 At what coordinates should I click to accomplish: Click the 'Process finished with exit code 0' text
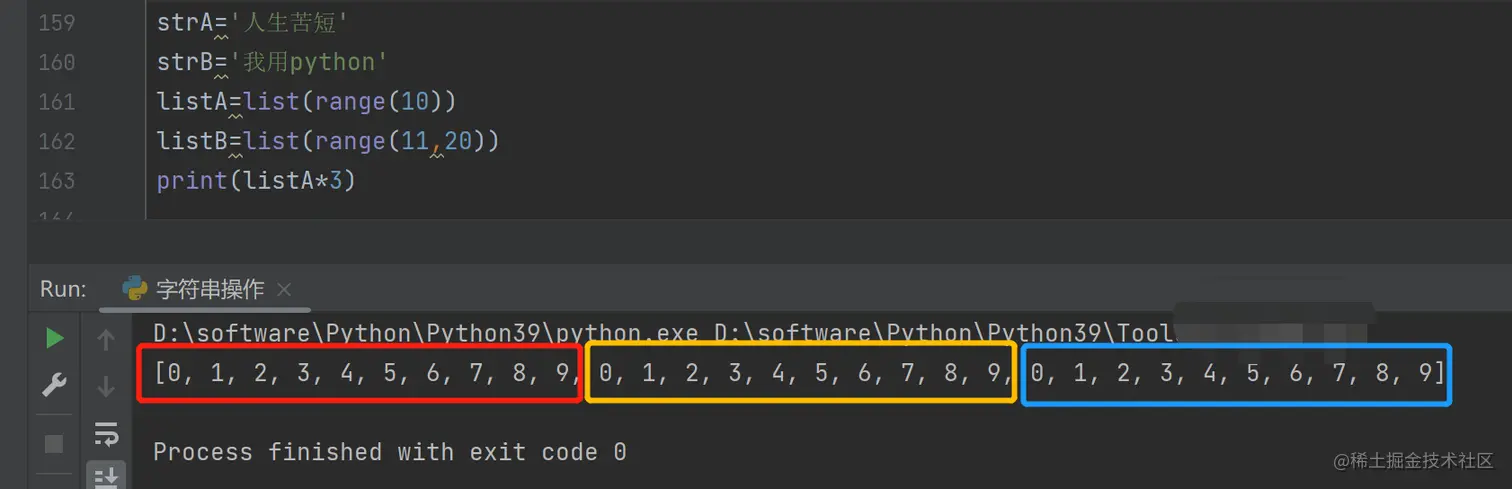(x=389, y=452)
